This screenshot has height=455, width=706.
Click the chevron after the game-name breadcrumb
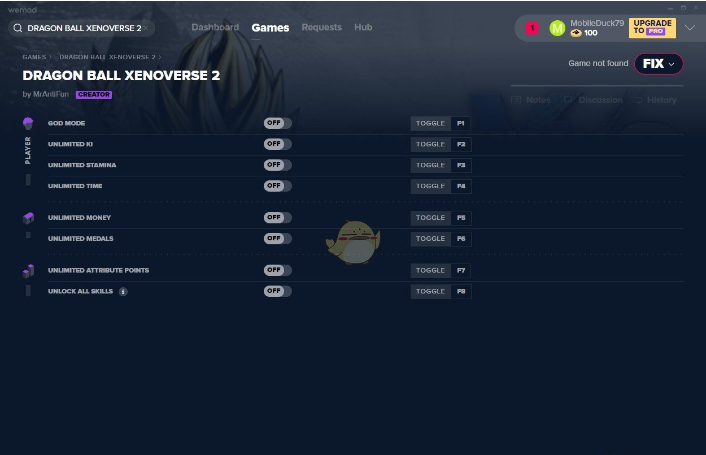[x=159, y=57]
